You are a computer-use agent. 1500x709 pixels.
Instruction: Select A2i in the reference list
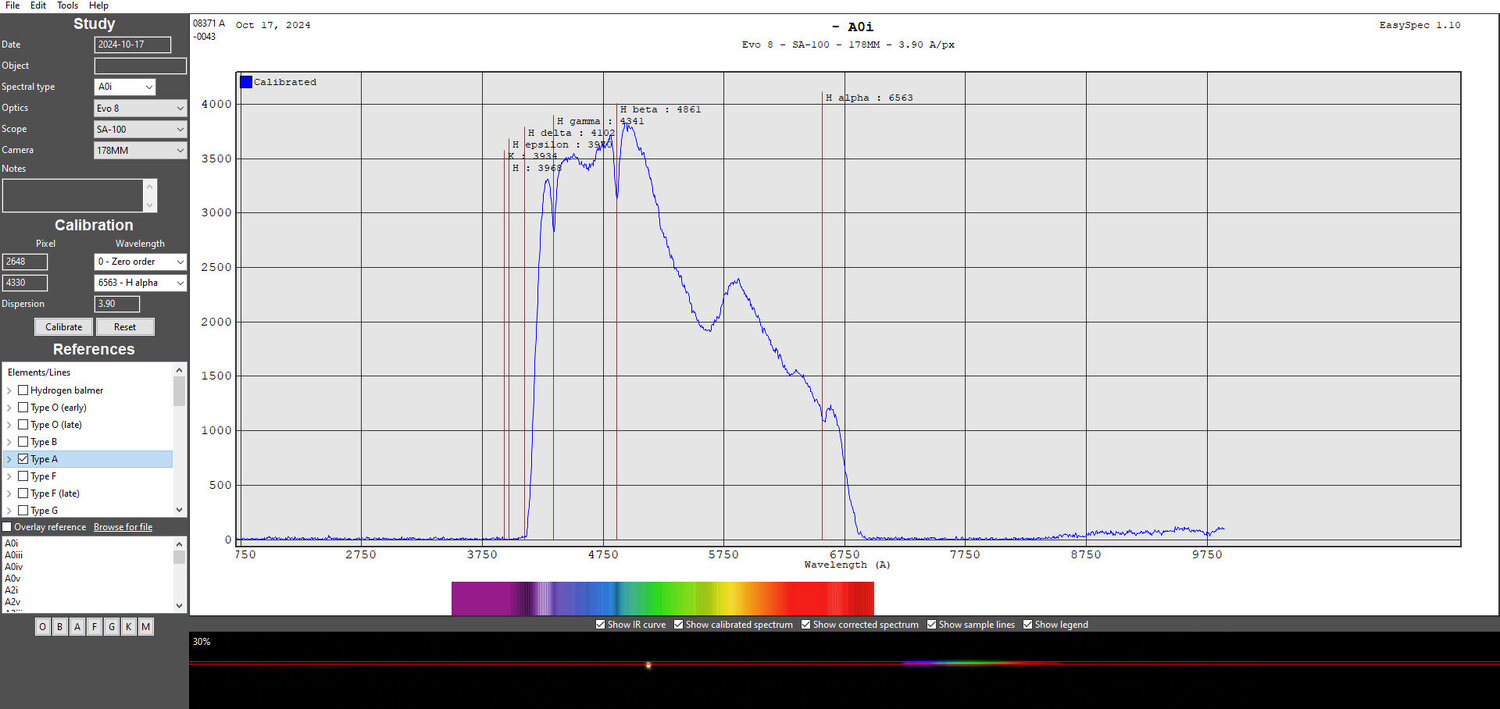click(x=12, y=591)
